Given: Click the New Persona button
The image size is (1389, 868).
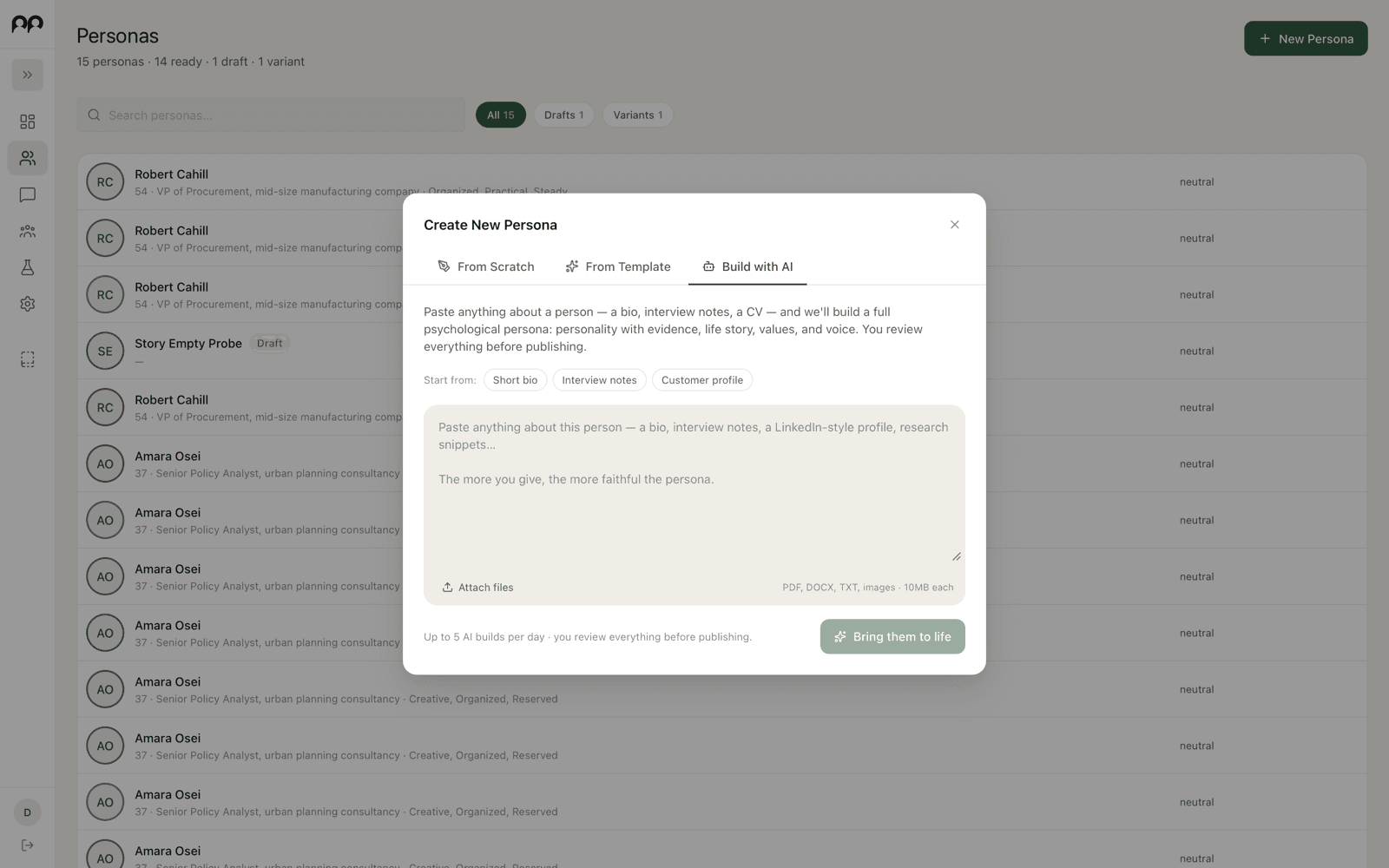Looking at the screenshot, I should click(x=1306, y=39).
